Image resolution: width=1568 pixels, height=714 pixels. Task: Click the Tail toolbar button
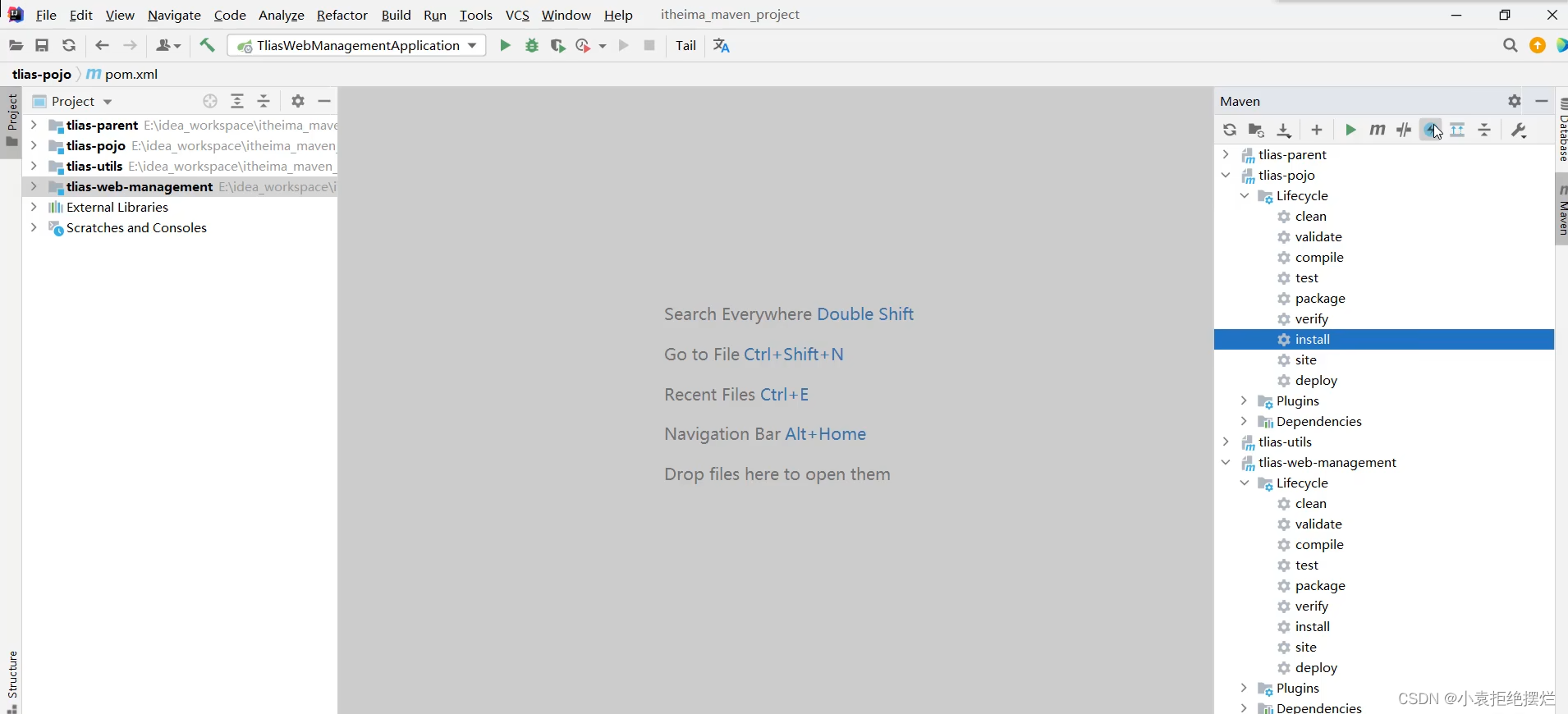686,46
